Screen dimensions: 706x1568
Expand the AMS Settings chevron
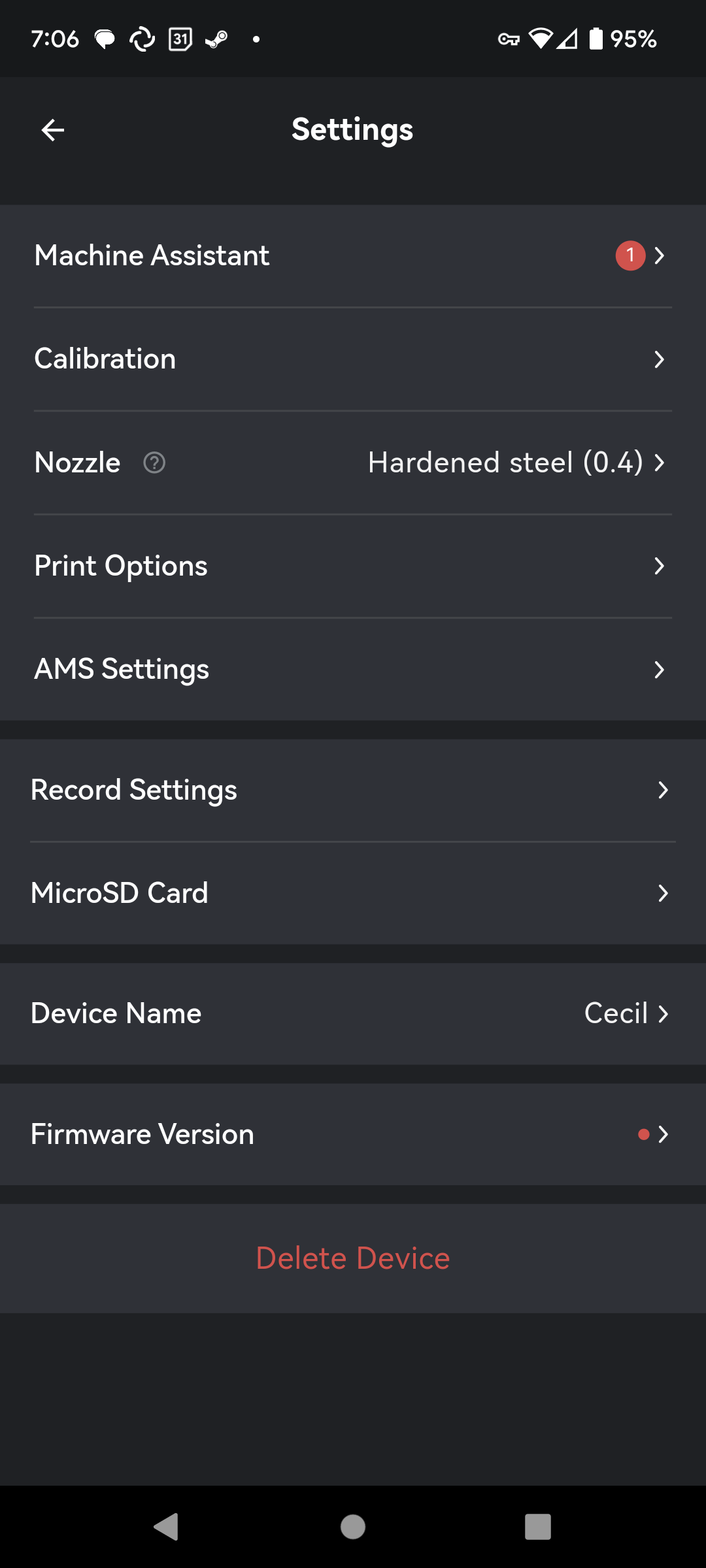point(659,670)
